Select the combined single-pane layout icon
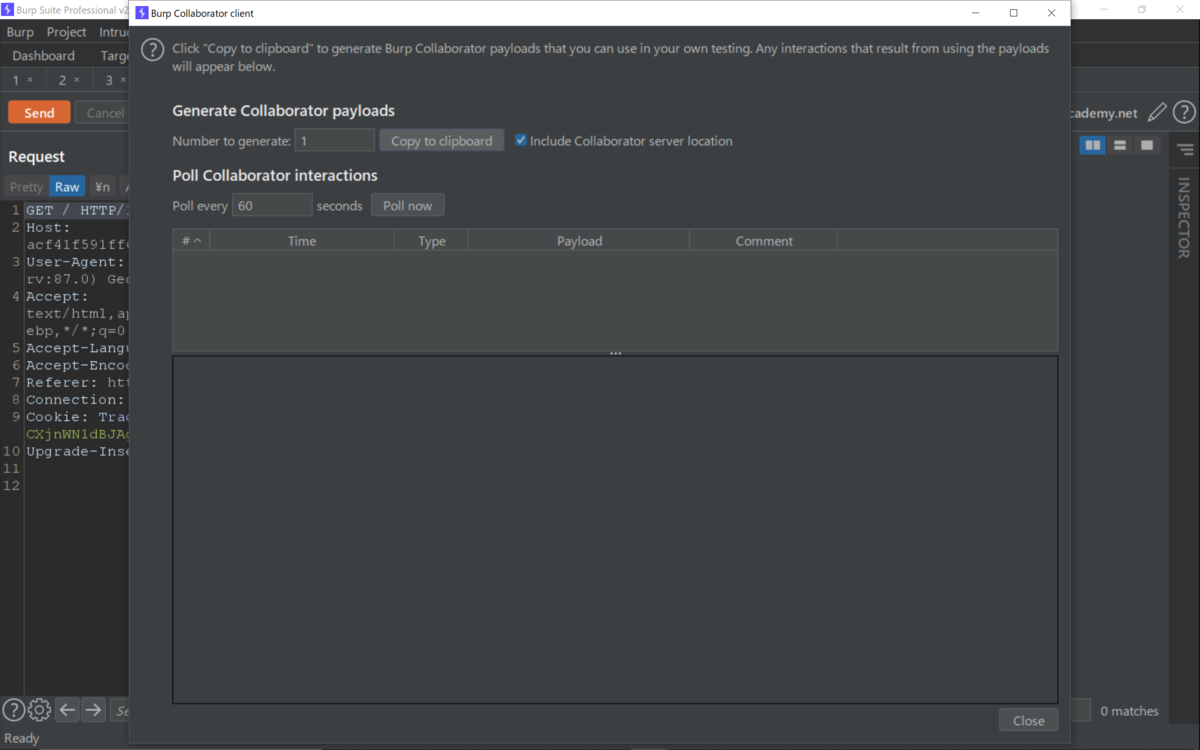This screenshot has width=1200, height=750. (1147, 146)
